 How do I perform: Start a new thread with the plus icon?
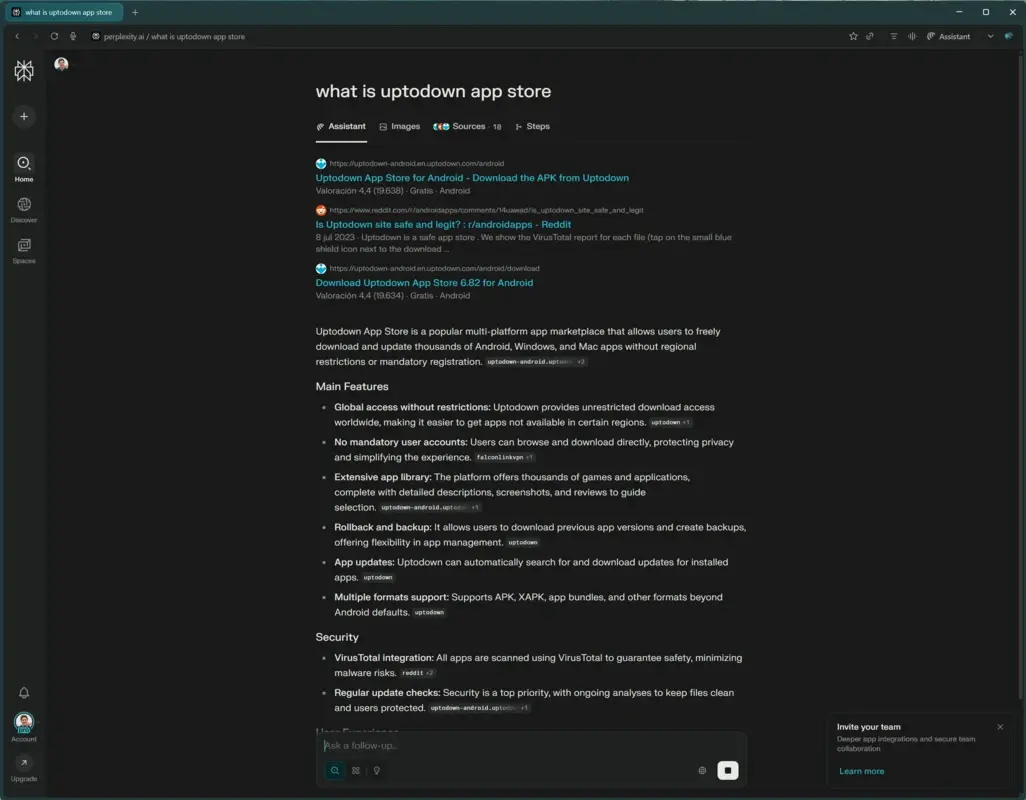pos(23,116)
